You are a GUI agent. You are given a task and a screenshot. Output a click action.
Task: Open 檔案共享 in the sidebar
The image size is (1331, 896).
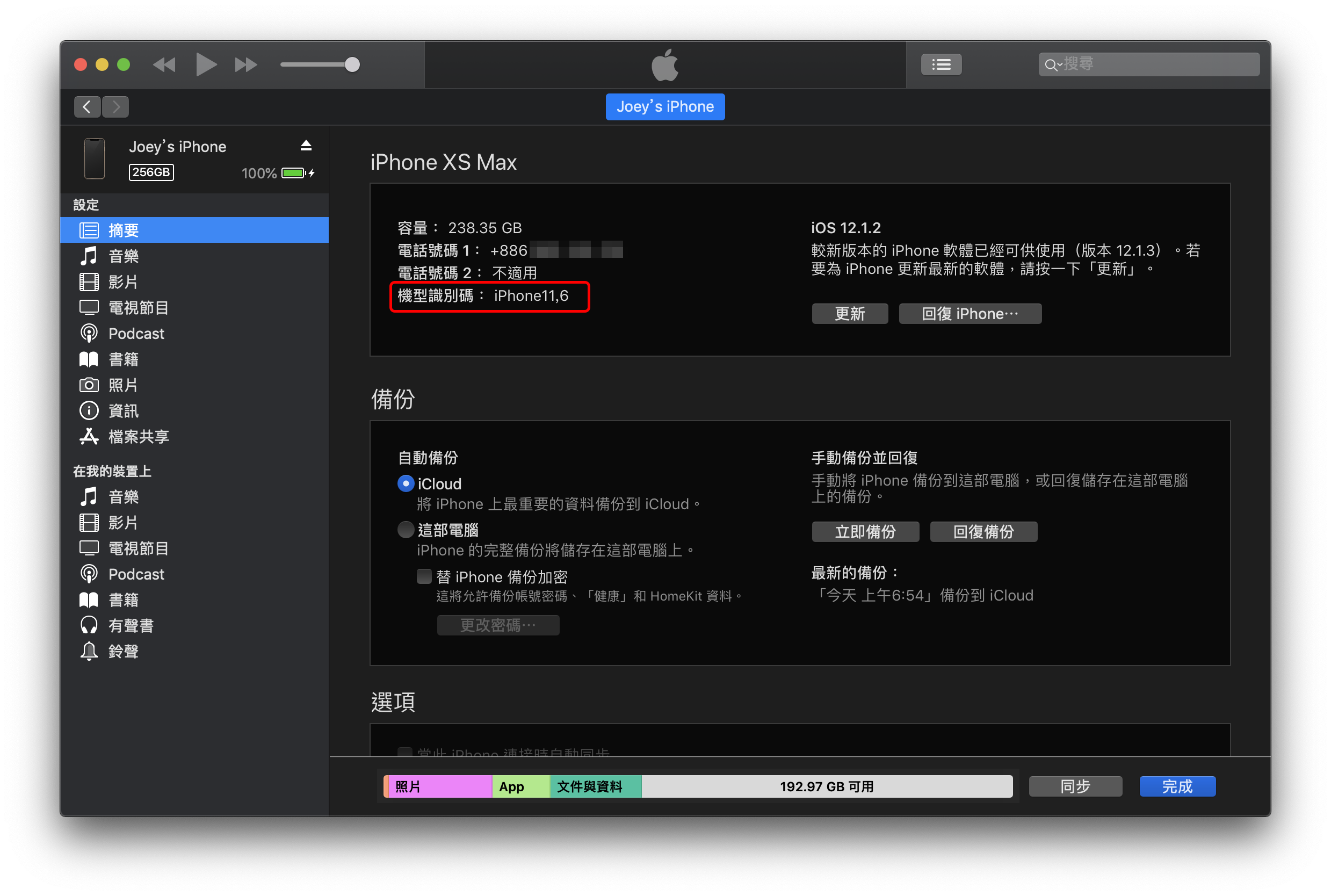(138, 437)
